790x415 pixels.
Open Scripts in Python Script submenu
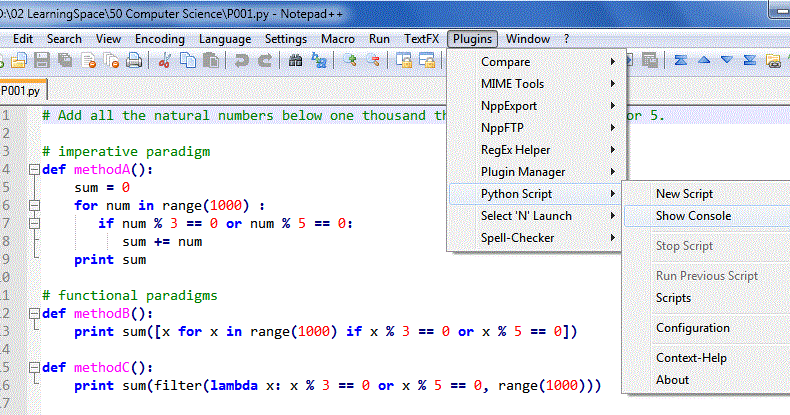click(707, 298)
